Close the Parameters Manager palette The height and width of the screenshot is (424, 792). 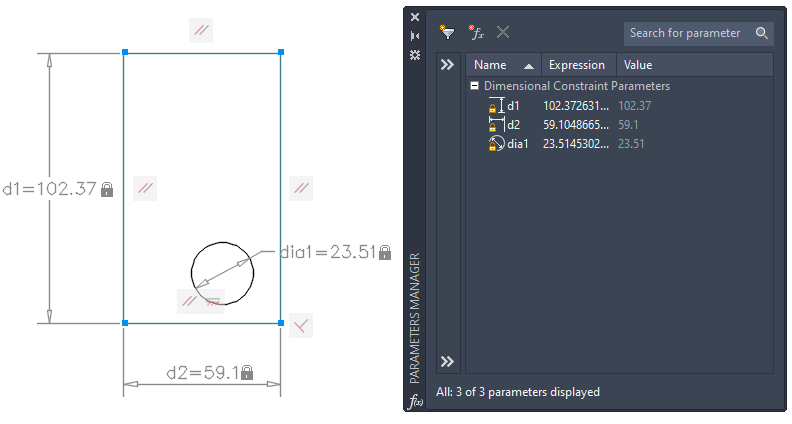click(415, 17)
